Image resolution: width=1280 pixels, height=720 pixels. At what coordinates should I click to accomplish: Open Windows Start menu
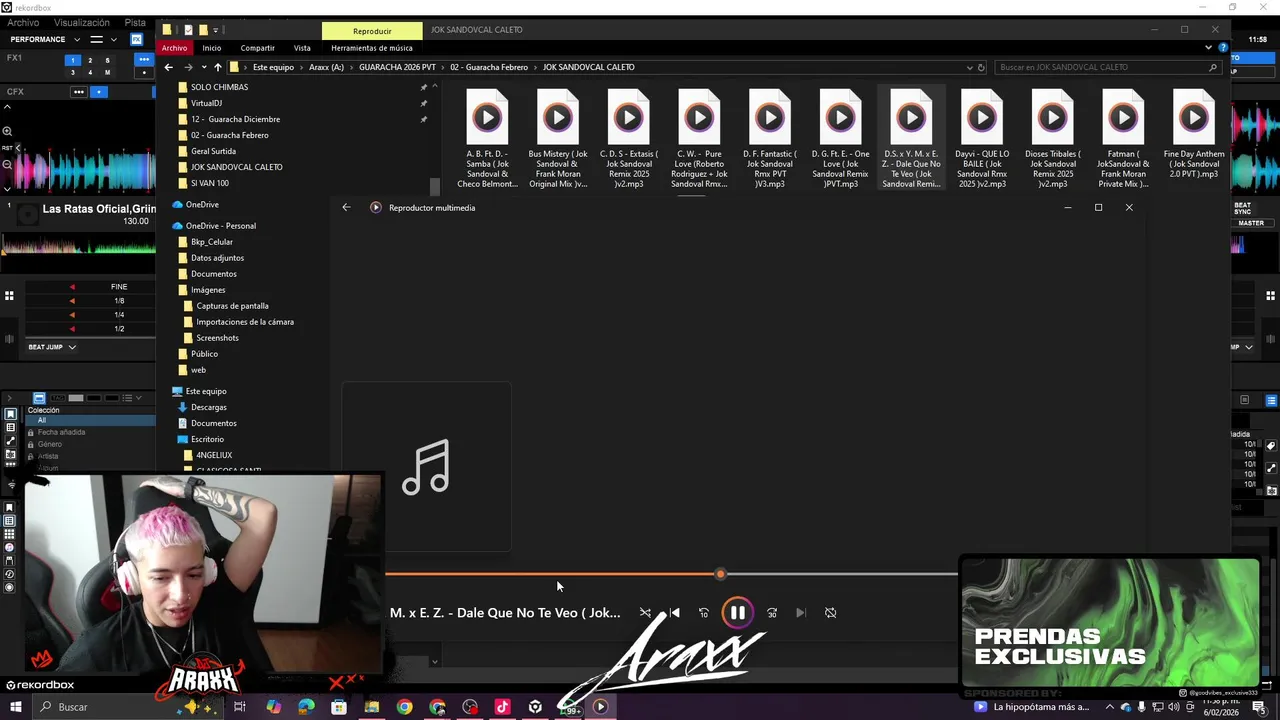(15, 707)
